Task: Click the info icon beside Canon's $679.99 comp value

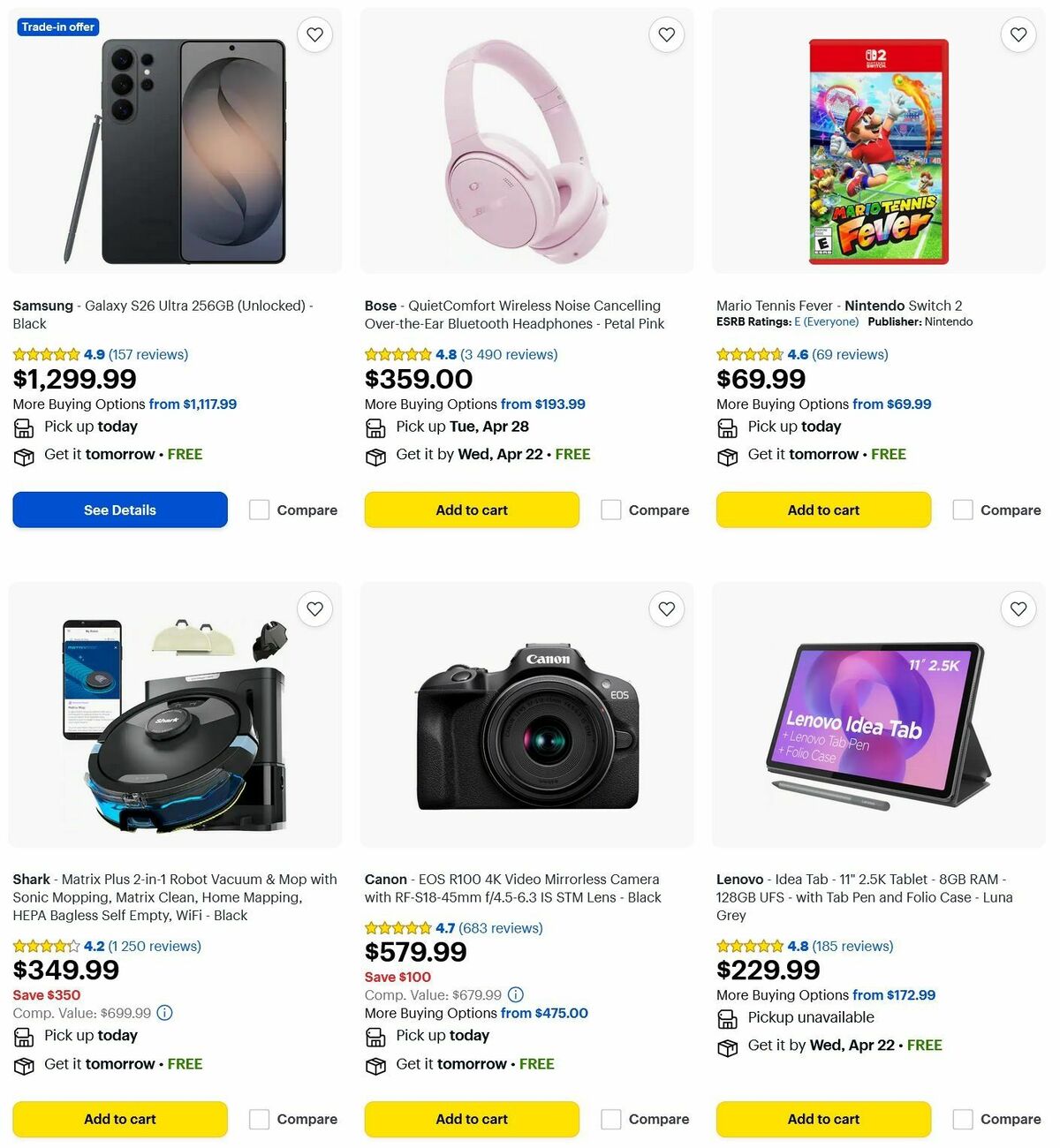Action: point(516,994)
